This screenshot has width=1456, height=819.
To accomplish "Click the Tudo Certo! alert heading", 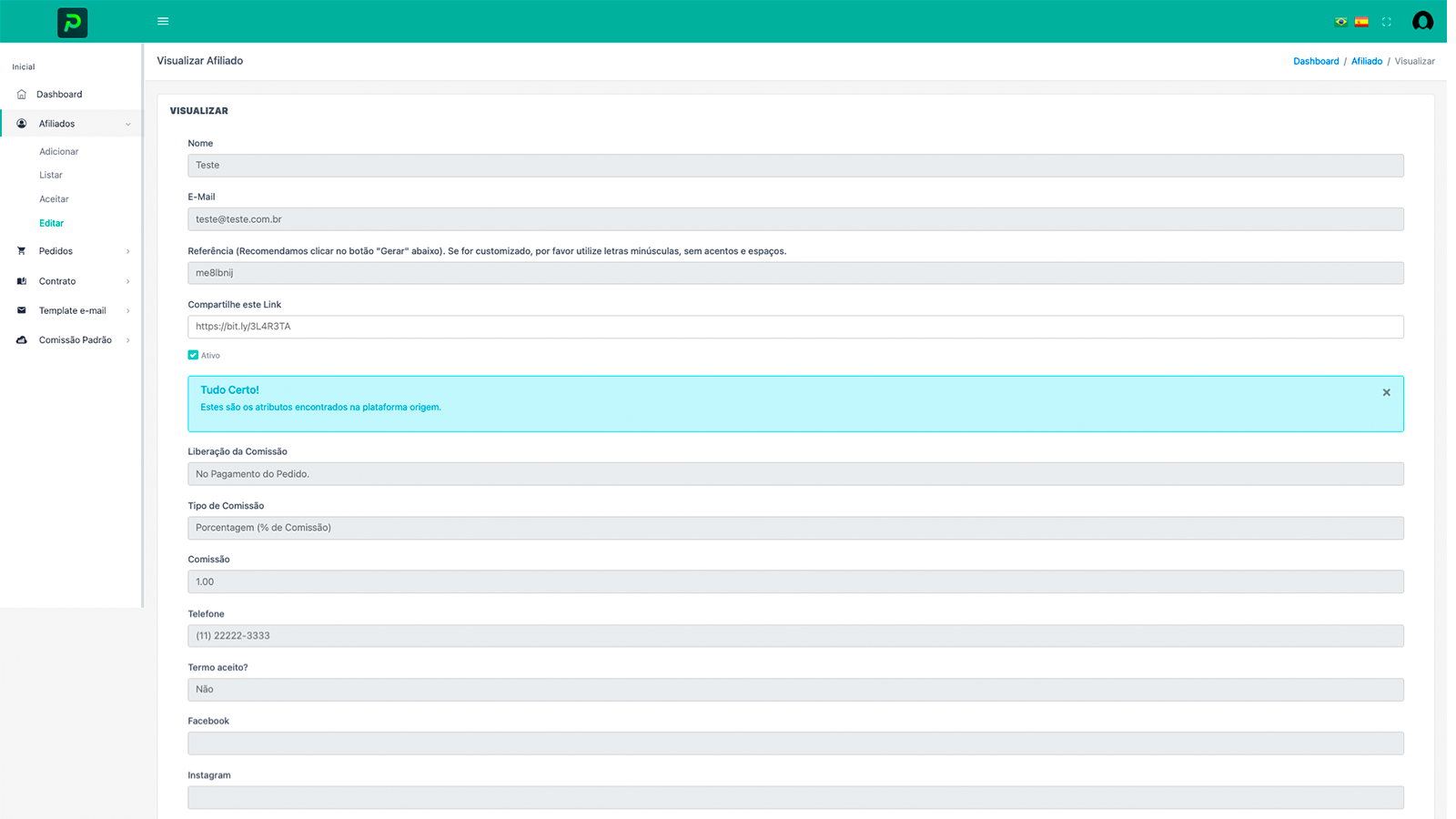I will 229,390.
